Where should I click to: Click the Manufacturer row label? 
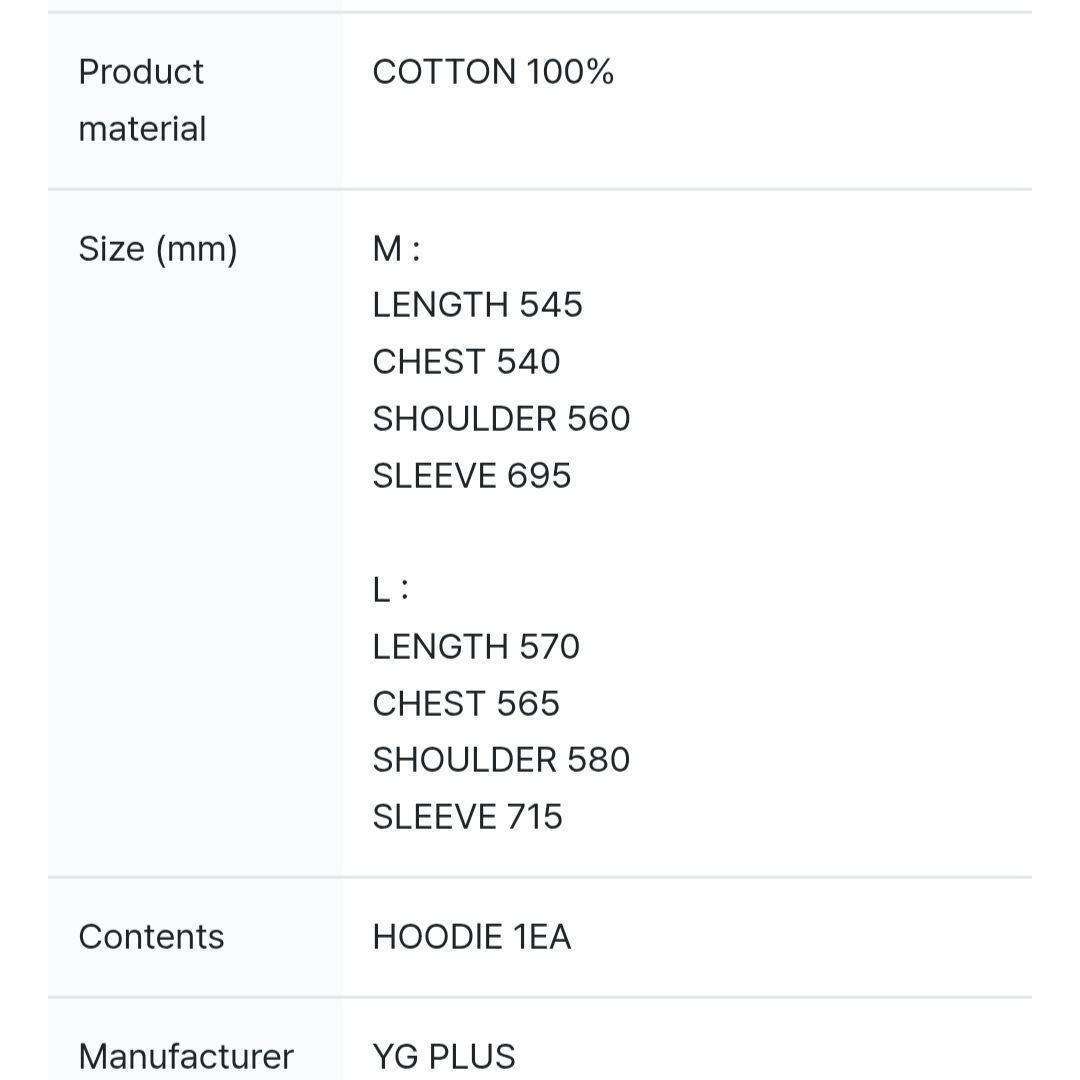pyautogui.click(x=186, y=1056)
